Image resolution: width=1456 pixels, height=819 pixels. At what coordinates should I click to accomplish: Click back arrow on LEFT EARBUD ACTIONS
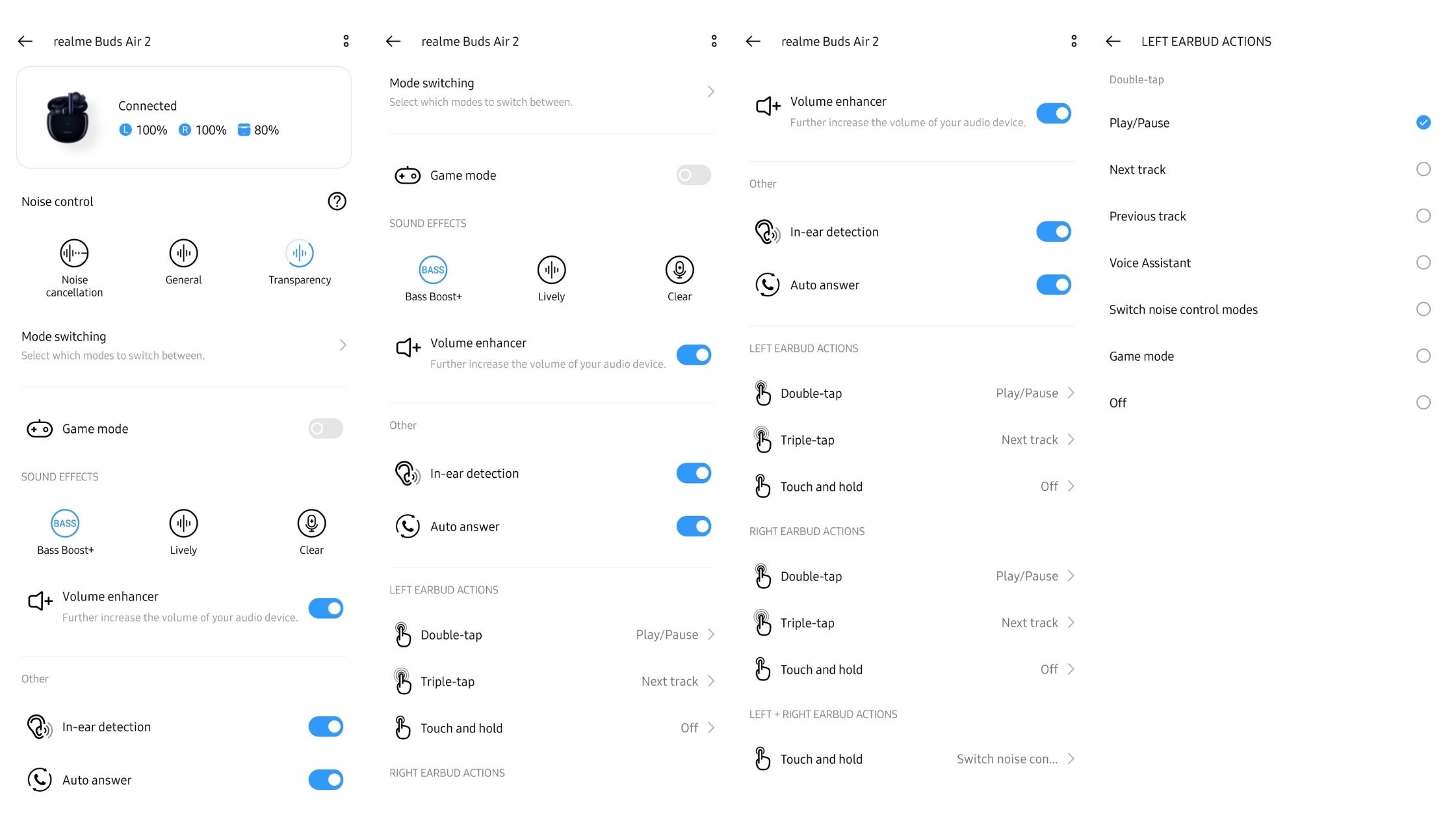point(1113,41)
